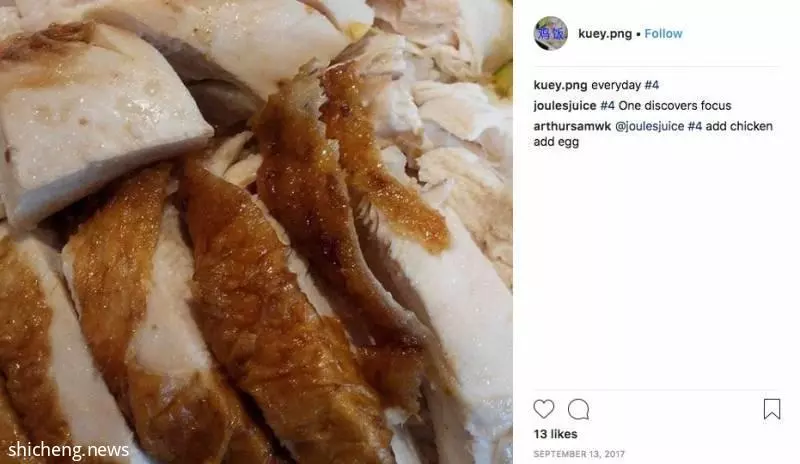Image resolution: width=800 pixels, height=464 pixels.
Task: Open the comment speech bubble icon
Action: point(579,409)
